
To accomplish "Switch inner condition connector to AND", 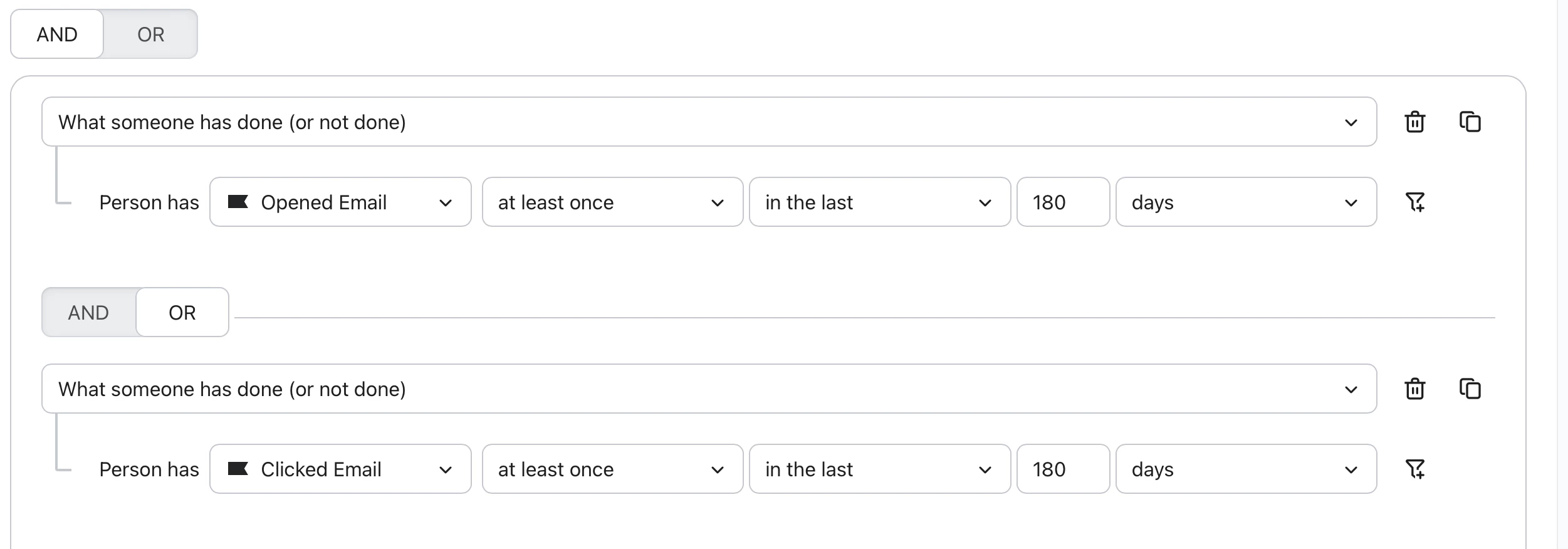I will click(88, 313).
